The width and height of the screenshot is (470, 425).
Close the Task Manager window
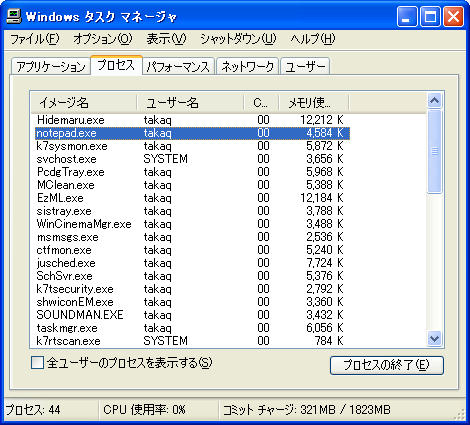(x=453, y=16)
